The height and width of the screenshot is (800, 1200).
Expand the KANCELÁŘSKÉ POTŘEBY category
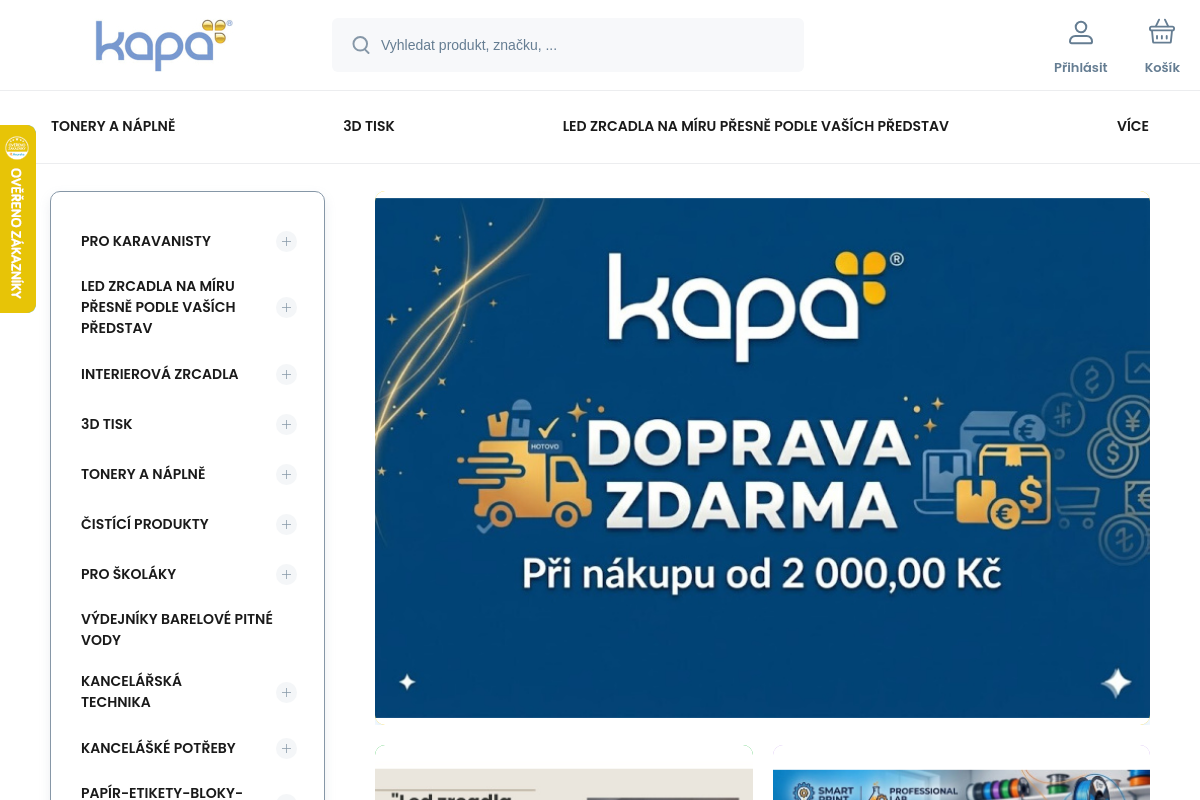click(286, 748)
